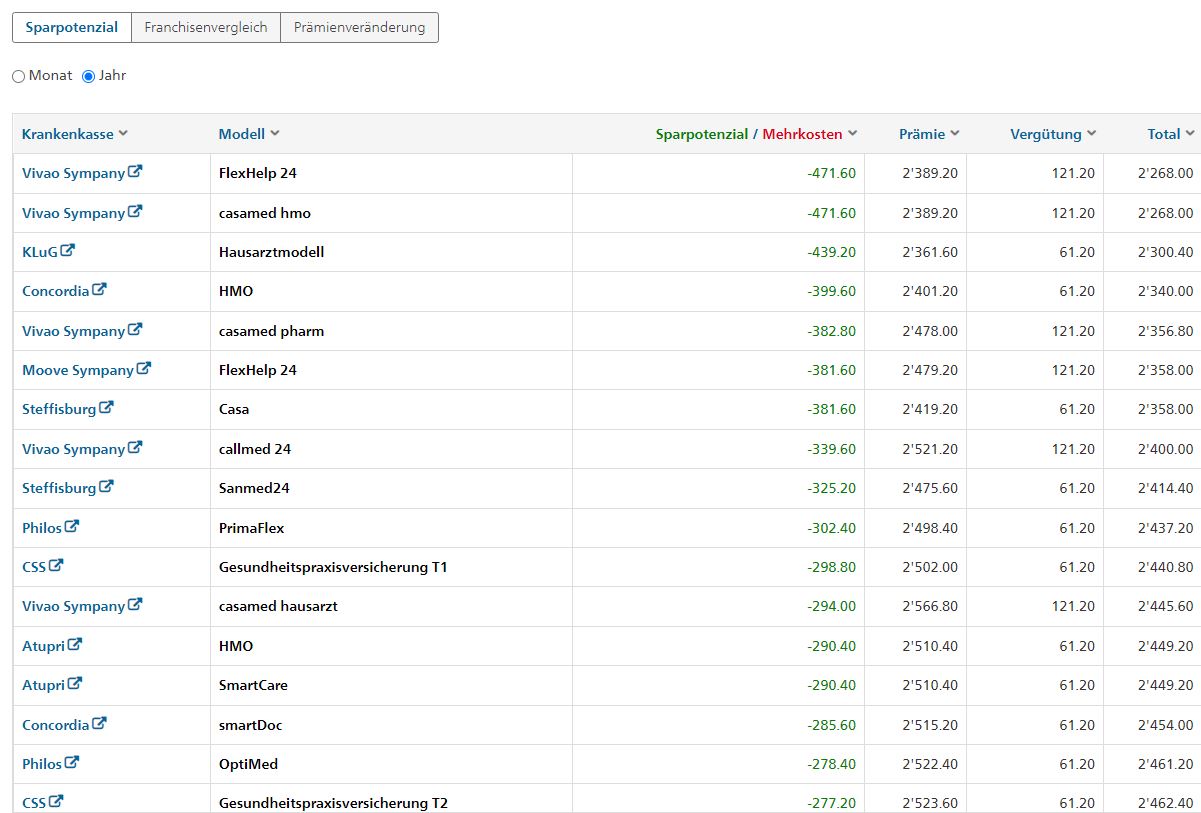The height and width of the screenshot is (813, 1201).
Task: Sort by the Krankenkasse column header arrow
Action: pos(123,134)
